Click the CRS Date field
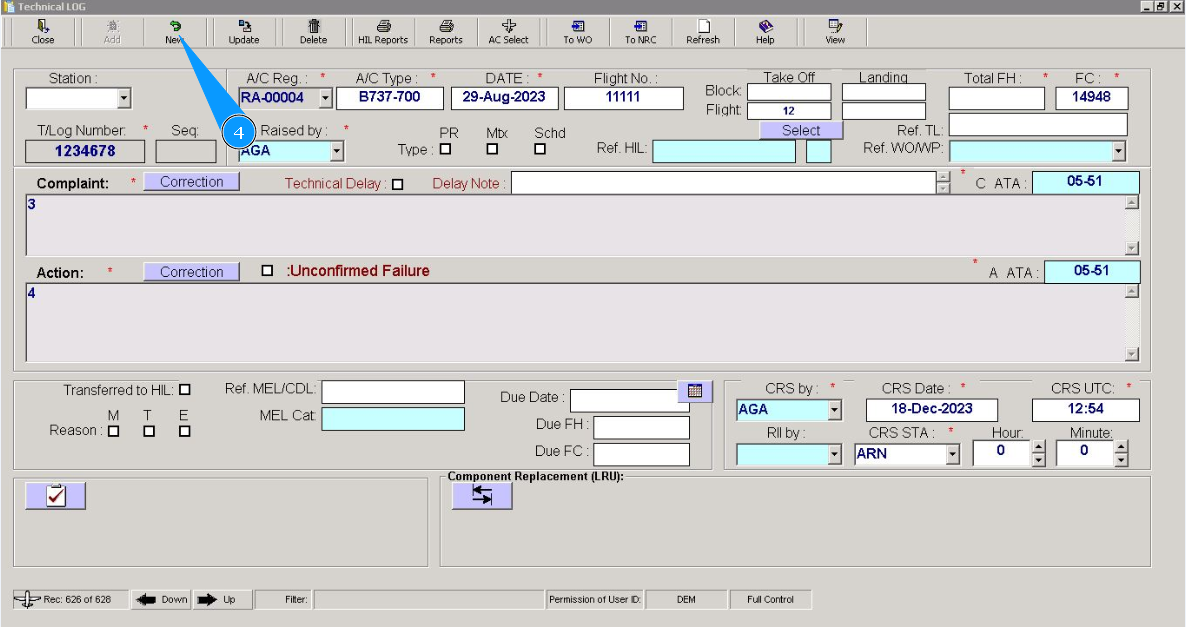Image resolution: width=1186 pixels, height=629 pixels. (932, 410)
